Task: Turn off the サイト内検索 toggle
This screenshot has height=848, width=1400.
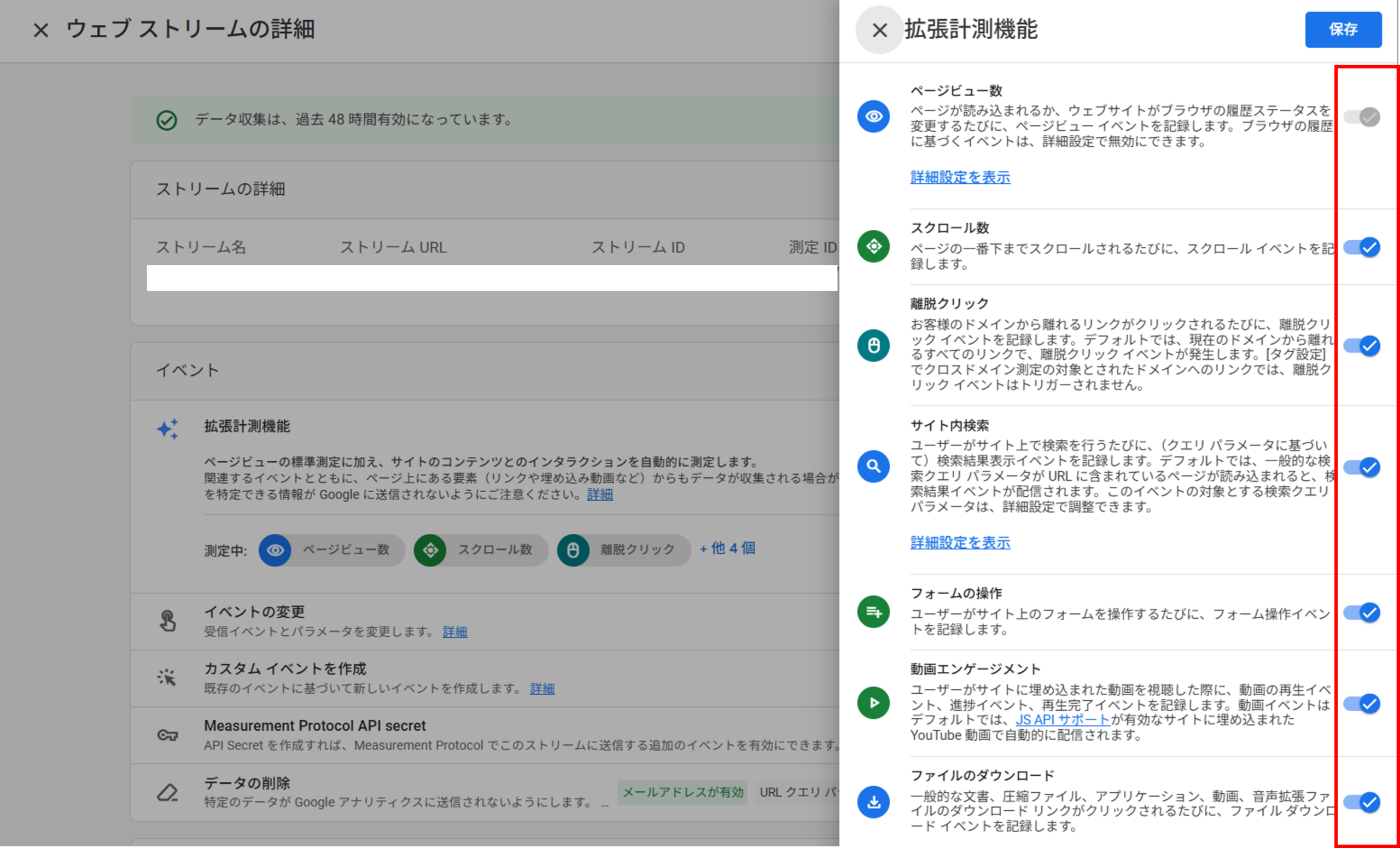Action: coord(1362,467)
